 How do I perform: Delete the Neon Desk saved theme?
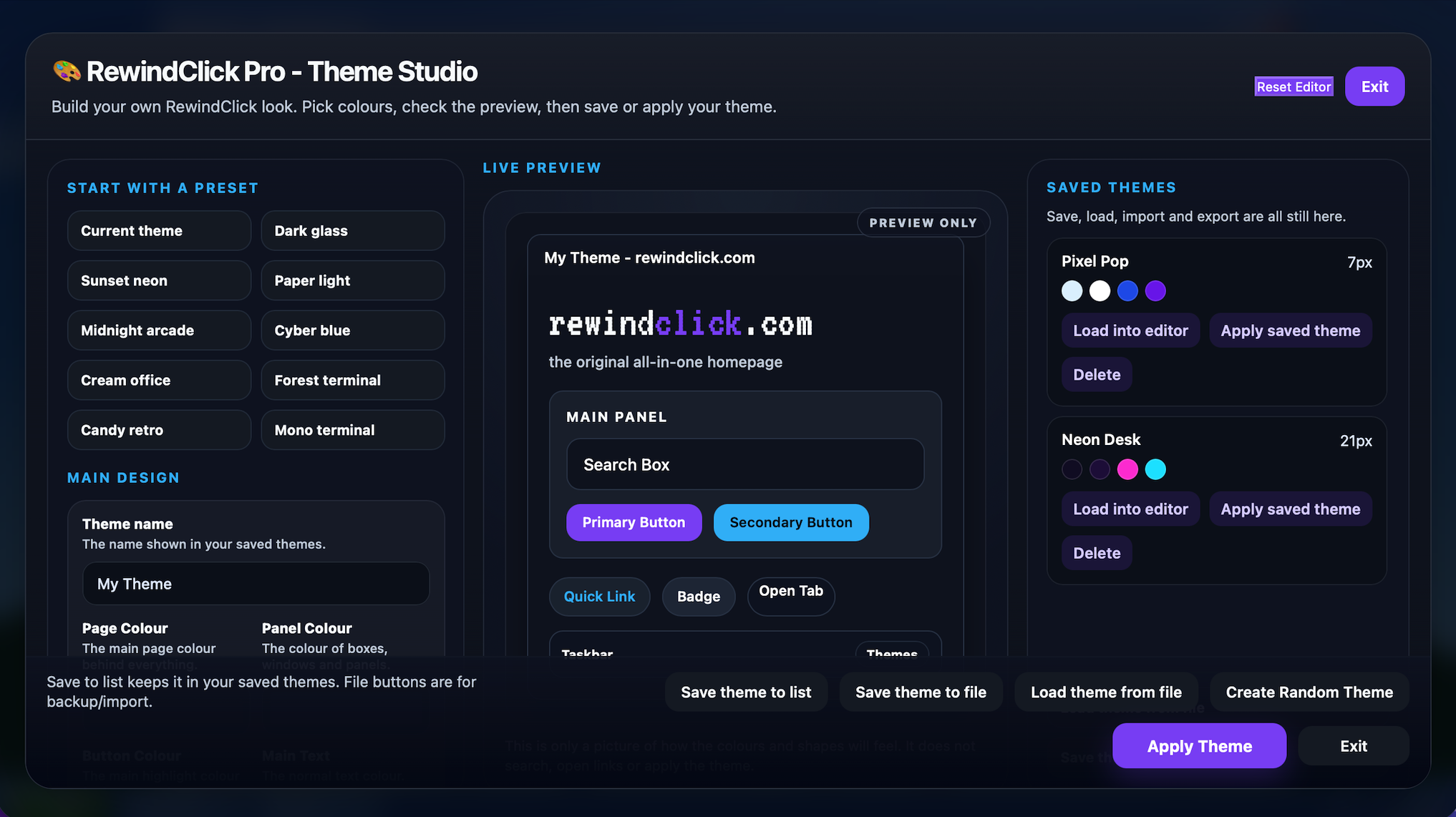coord(1097,553)
